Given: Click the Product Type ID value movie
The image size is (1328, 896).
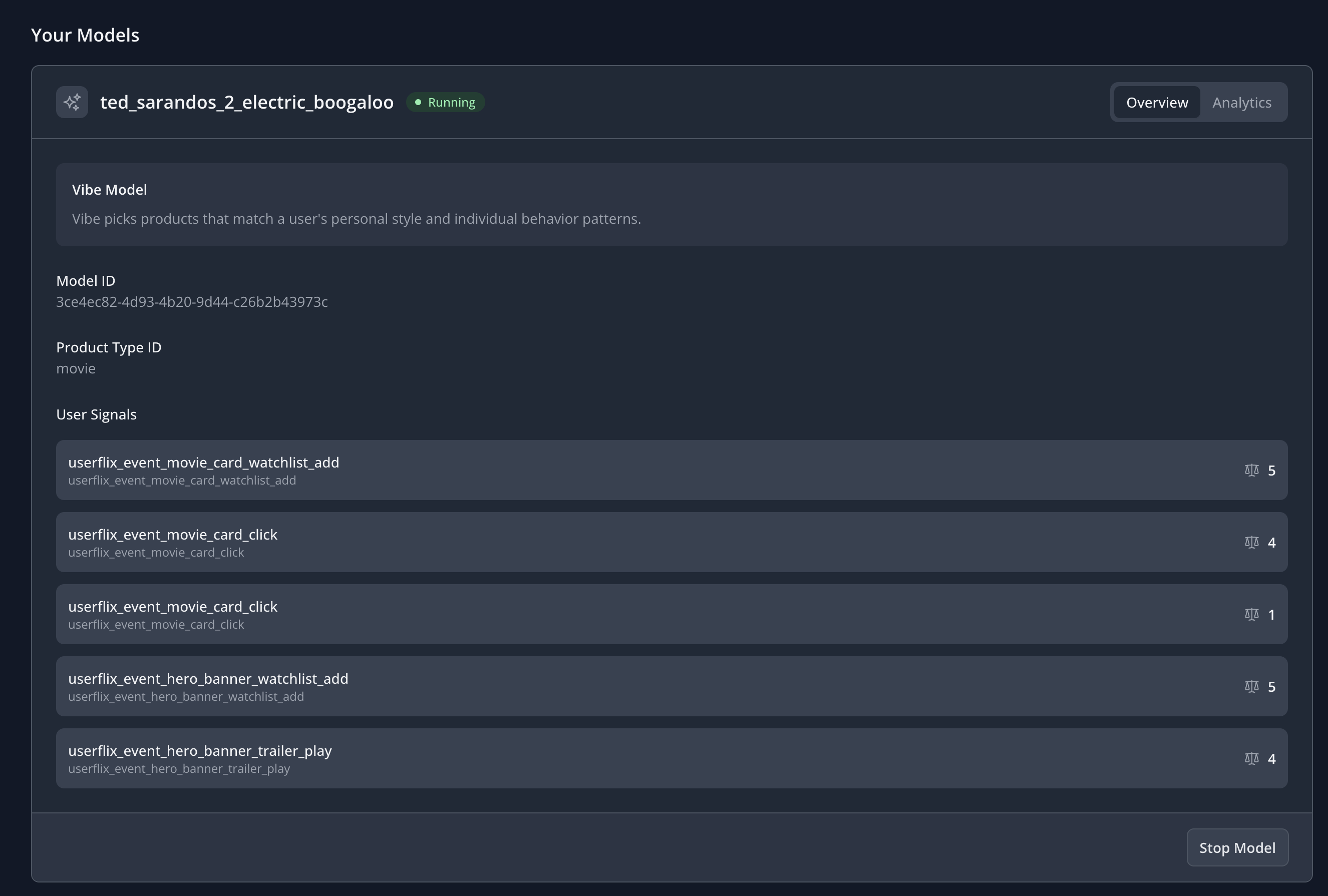Looking at the screenshot, I should [x=76, y=368].
